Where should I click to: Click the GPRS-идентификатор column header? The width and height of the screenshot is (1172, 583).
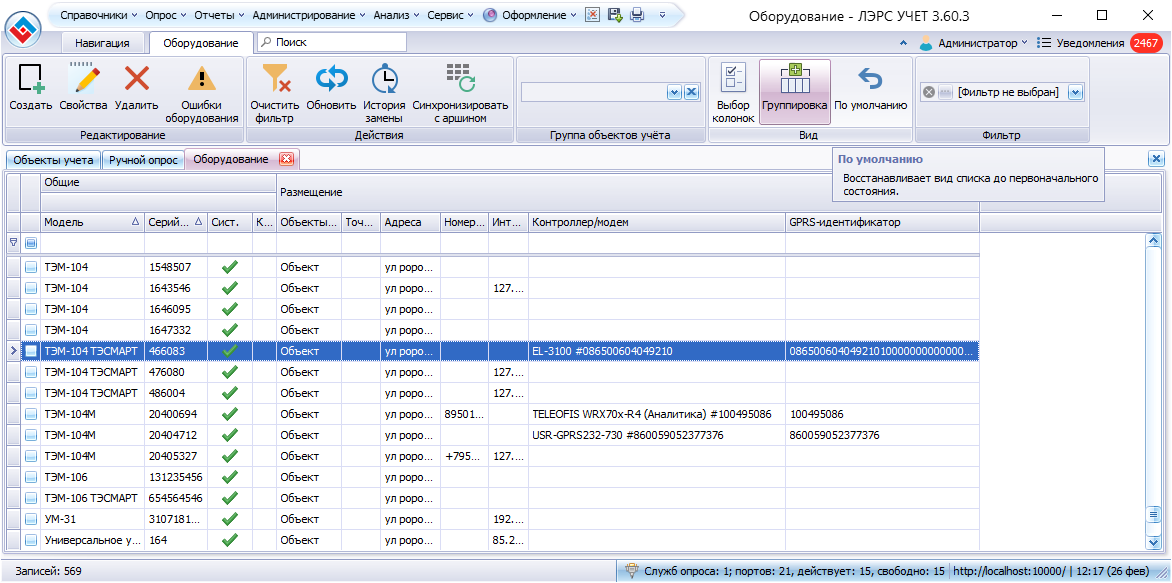(882, 222)
